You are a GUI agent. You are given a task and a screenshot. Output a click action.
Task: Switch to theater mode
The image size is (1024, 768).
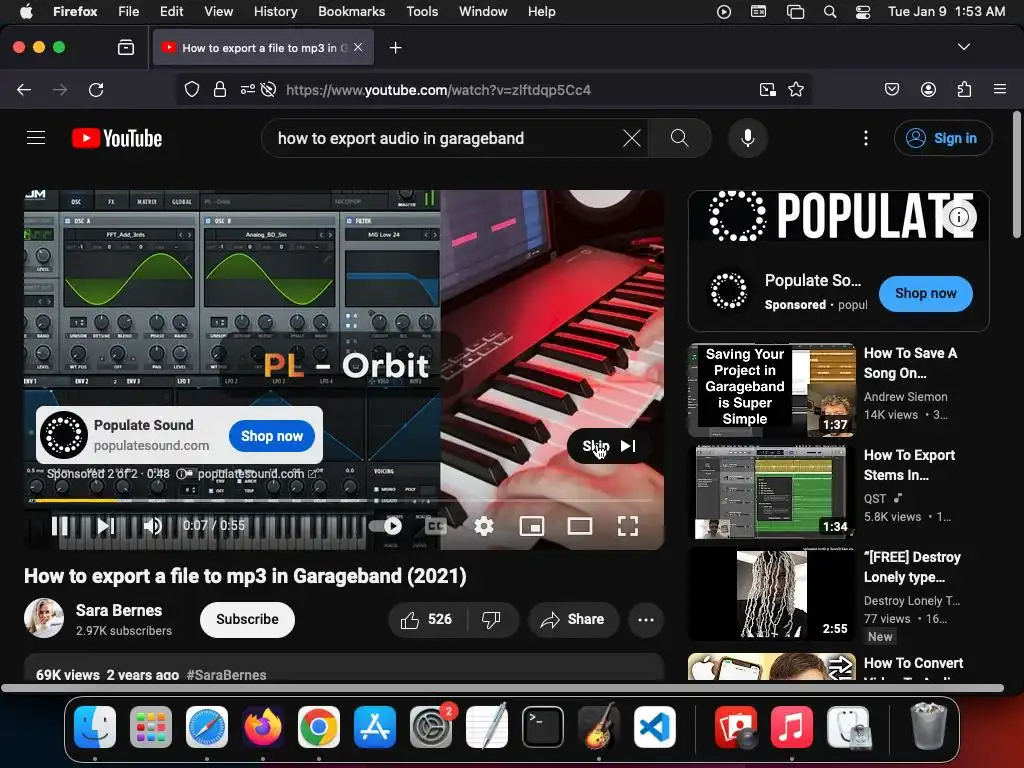click(580, 526)
